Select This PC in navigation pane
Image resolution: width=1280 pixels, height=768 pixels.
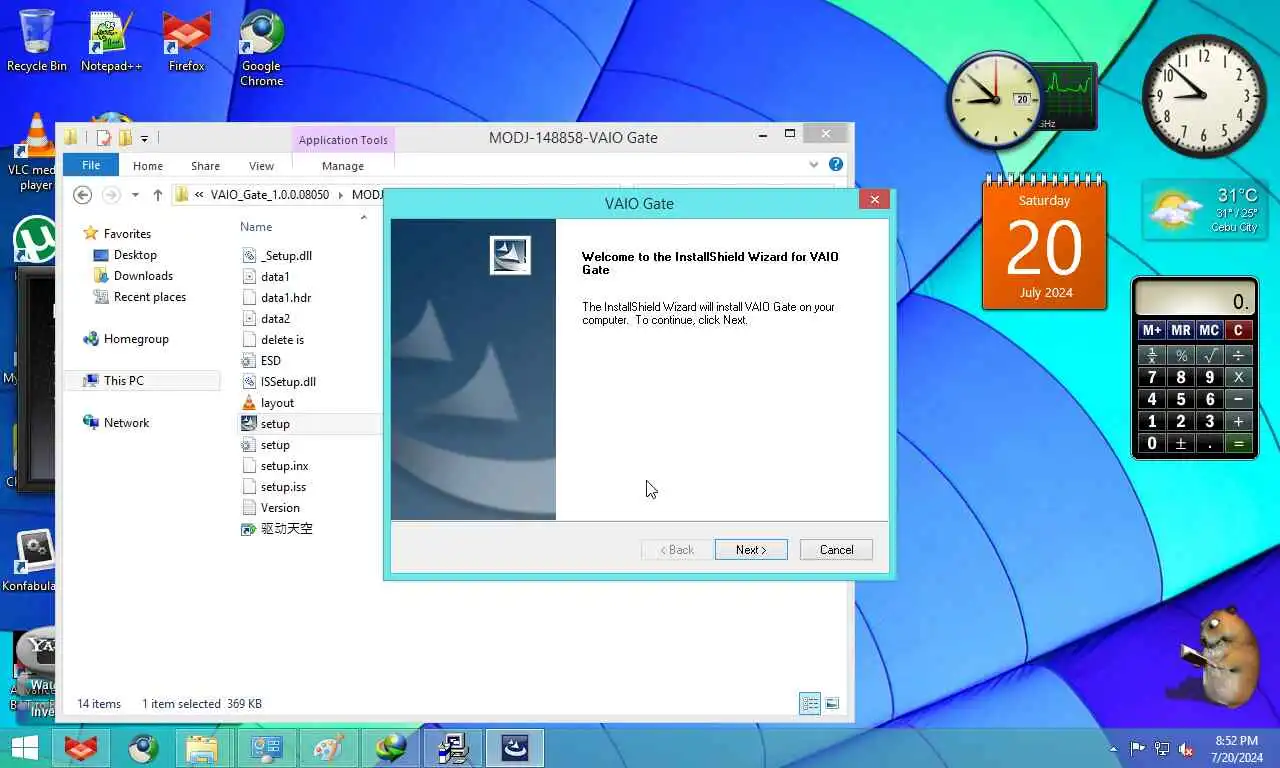124,381
